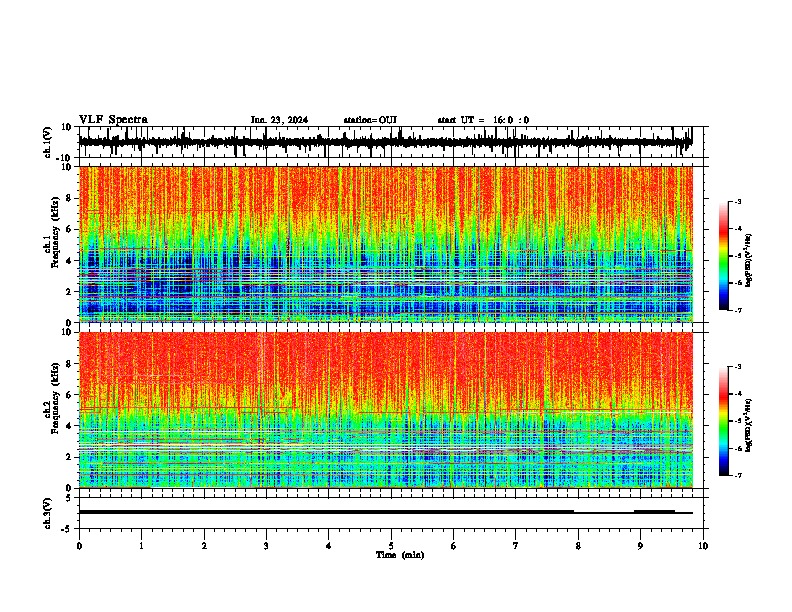
Task: Click inside the ch.1 frequency spectrogram
Action: click(386, 244)
